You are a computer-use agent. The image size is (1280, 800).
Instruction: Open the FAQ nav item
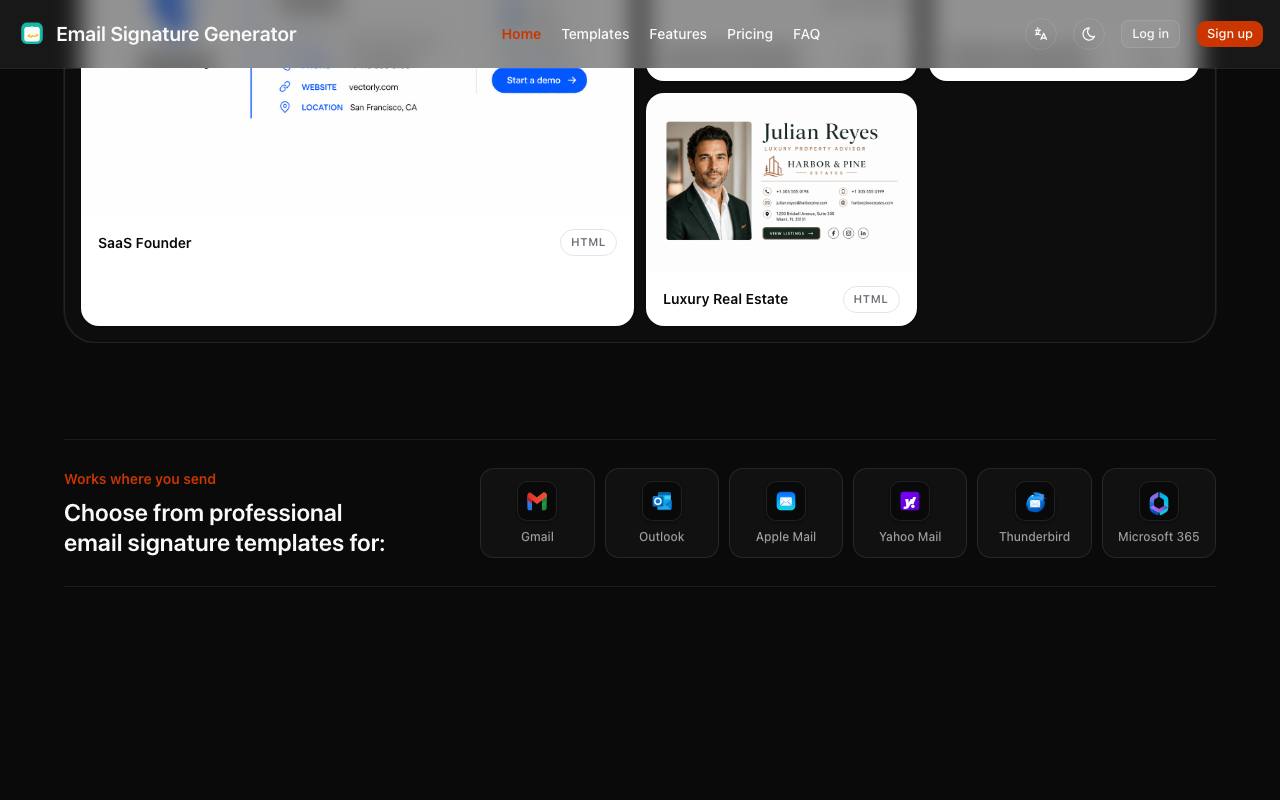(x=806, y=34)
